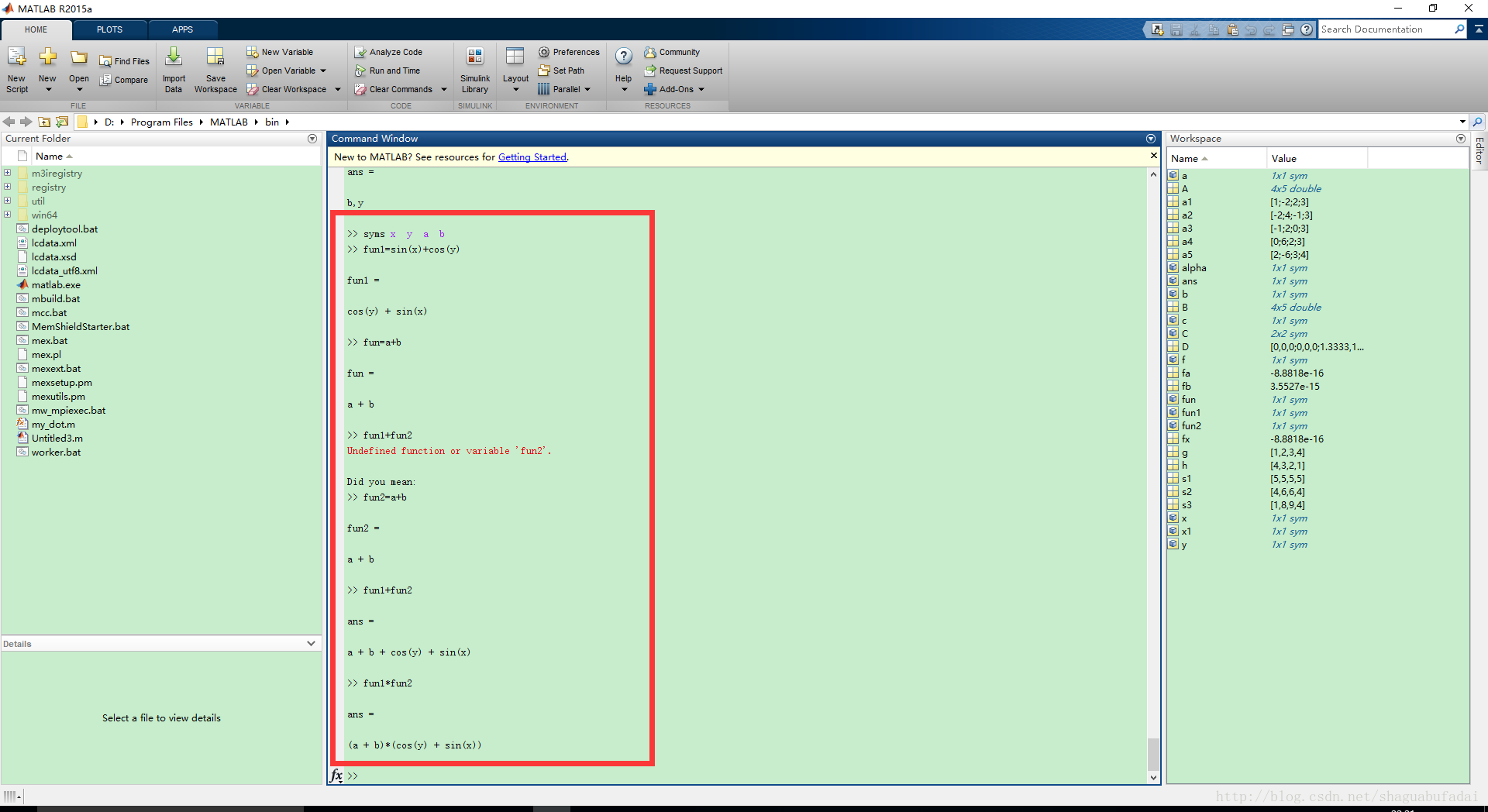Click Analyze Code button
Viewport: 1488px width, 812px height.
click(388, 52)
